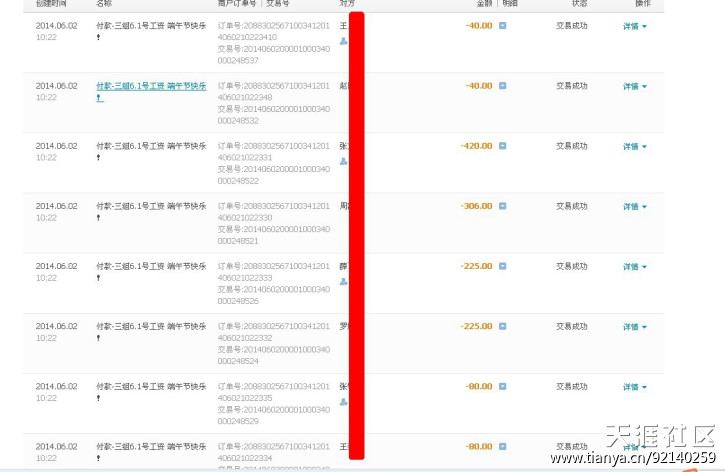Click 付款-三组6.1号工资 name in row 000248526
The image size is (725, 472).
point(151,266)
